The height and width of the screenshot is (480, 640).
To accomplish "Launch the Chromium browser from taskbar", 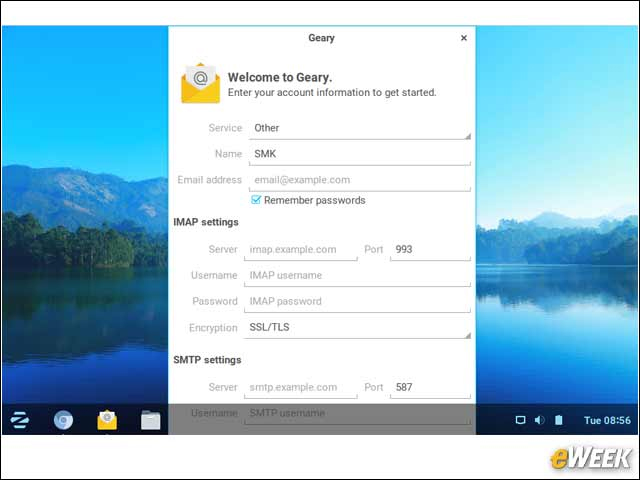I will [x=63, y=420].
